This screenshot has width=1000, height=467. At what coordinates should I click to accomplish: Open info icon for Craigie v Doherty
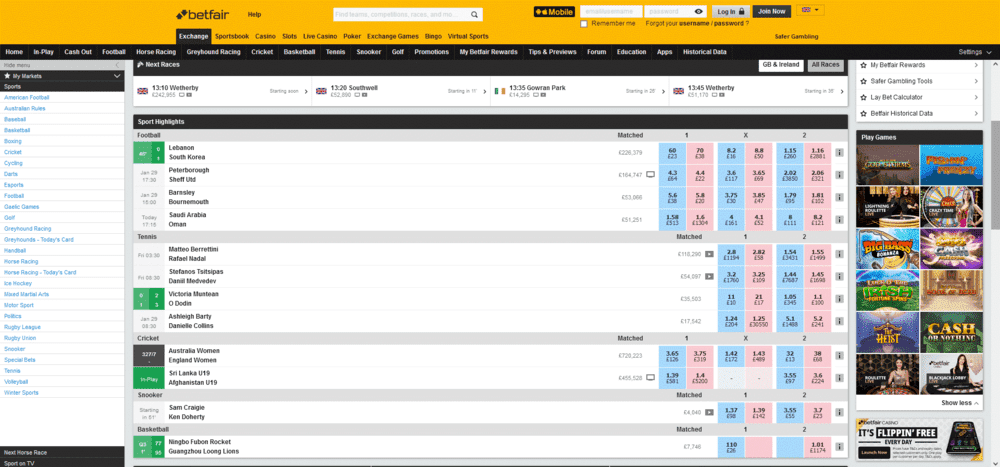click(839, 412)
